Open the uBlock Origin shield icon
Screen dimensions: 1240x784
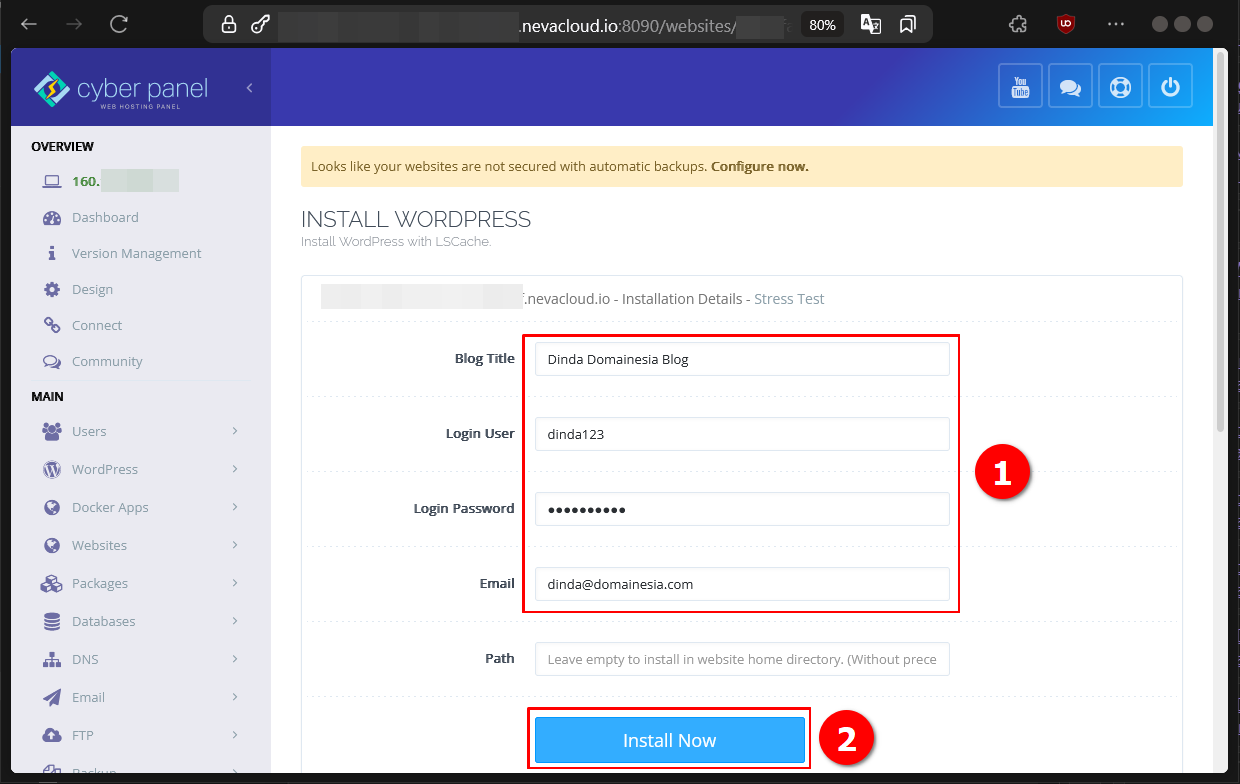1066,25
